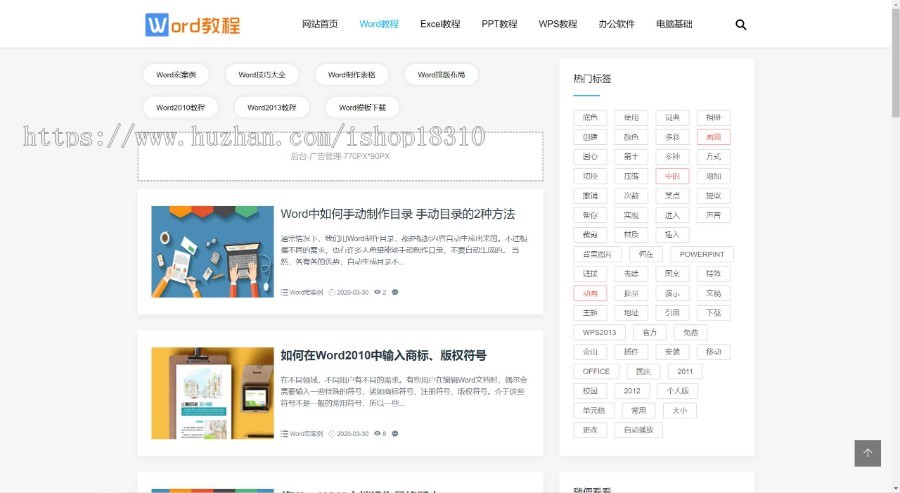This screenshot has width=900, height=493.
Task: Click the Word教程 site logo
Action: coord(193,25)
